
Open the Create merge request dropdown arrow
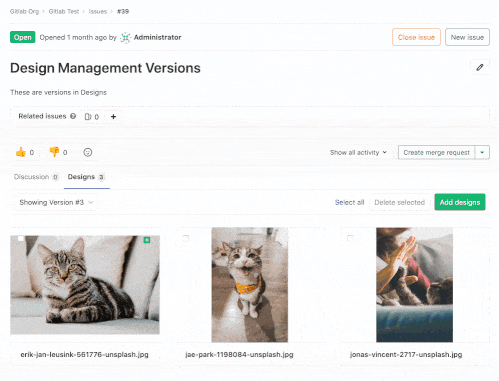[x=482, y=152]
